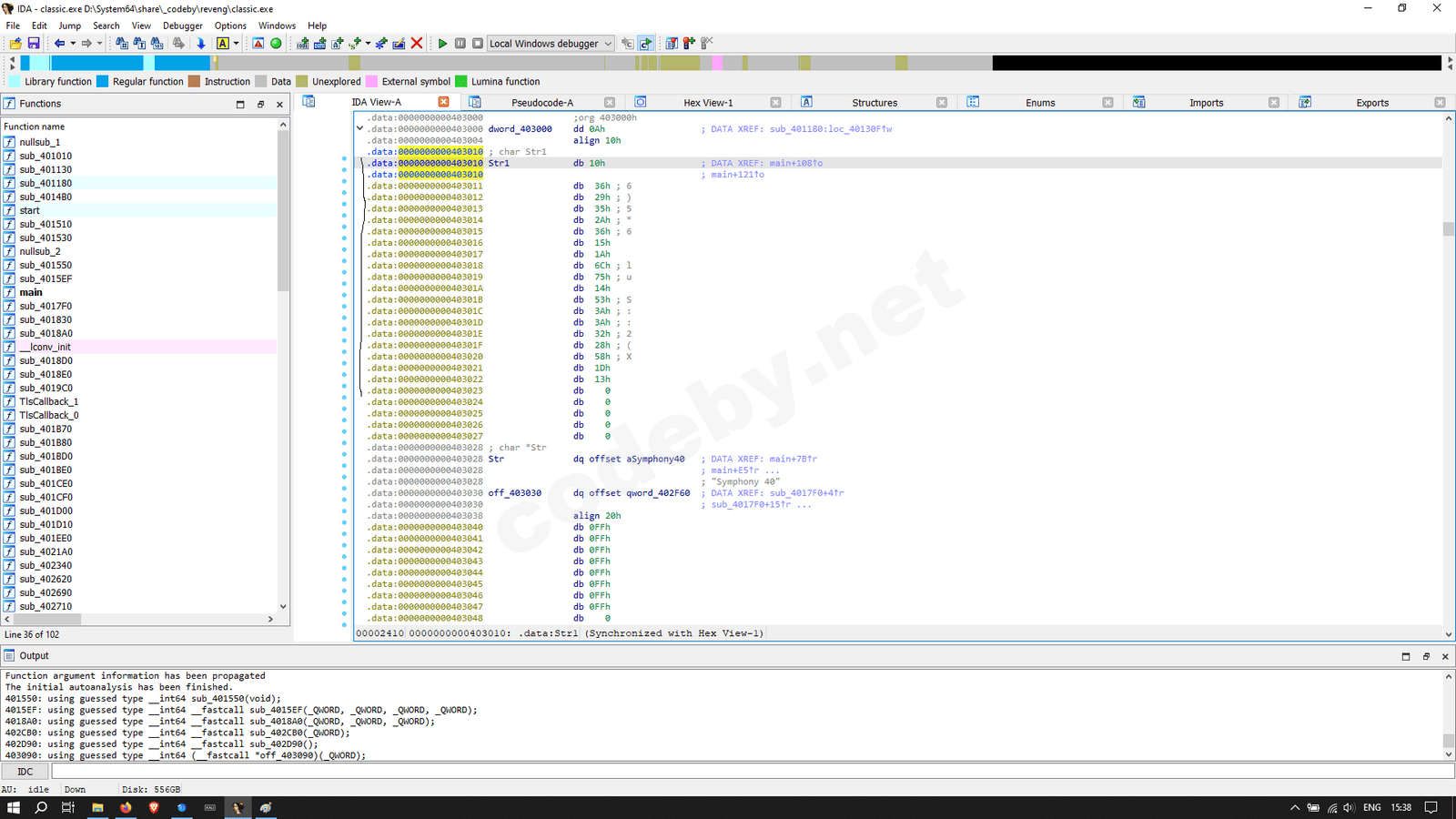The width and height of the screenshot is (1456, 819).
Task: Select main in the Functions list
Action: tap(31, 292)
